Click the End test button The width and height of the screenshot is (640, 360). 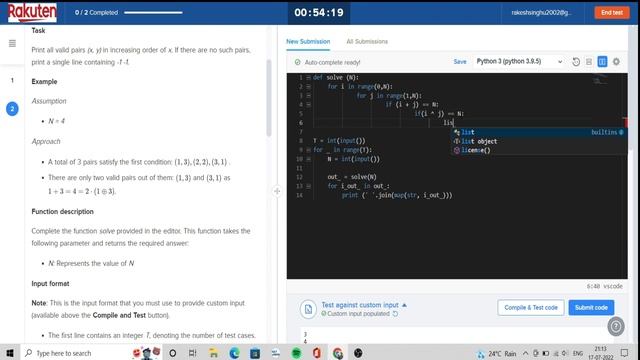612,13
